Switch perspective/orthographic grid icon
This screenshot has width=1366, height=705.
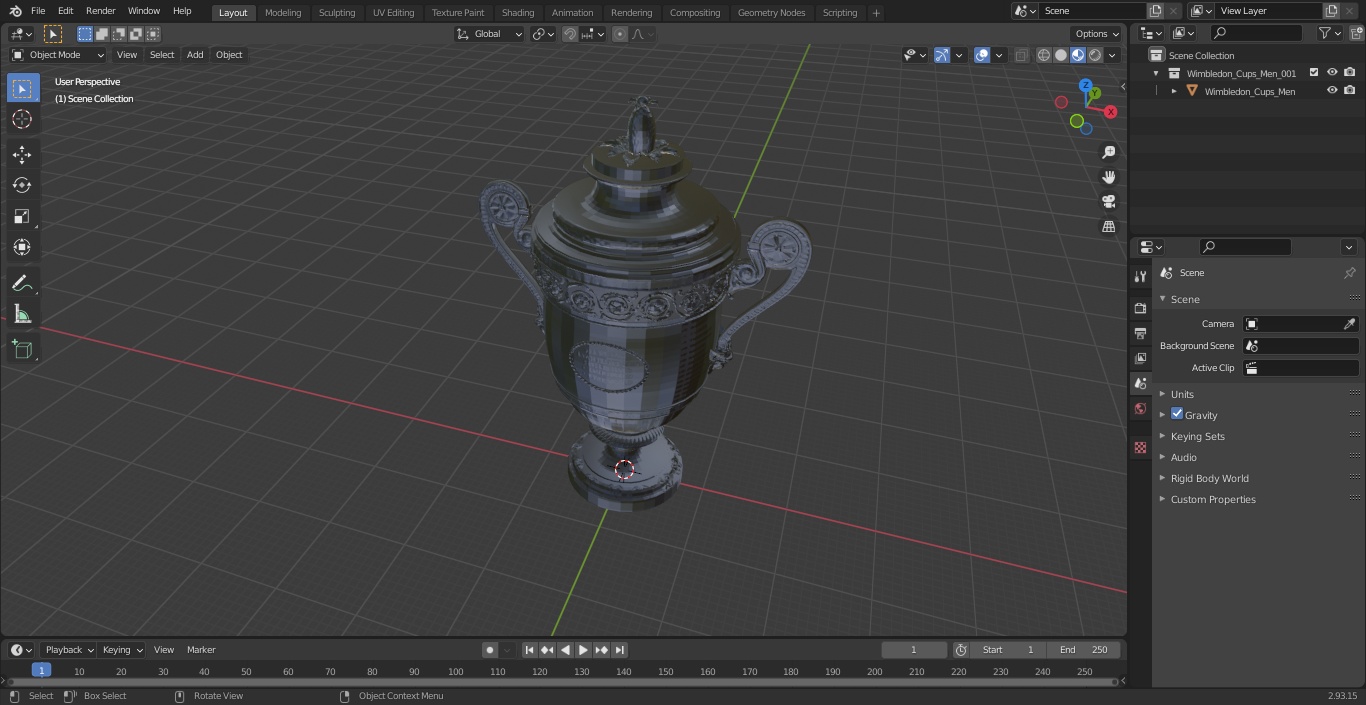(x=1108, y=226)
